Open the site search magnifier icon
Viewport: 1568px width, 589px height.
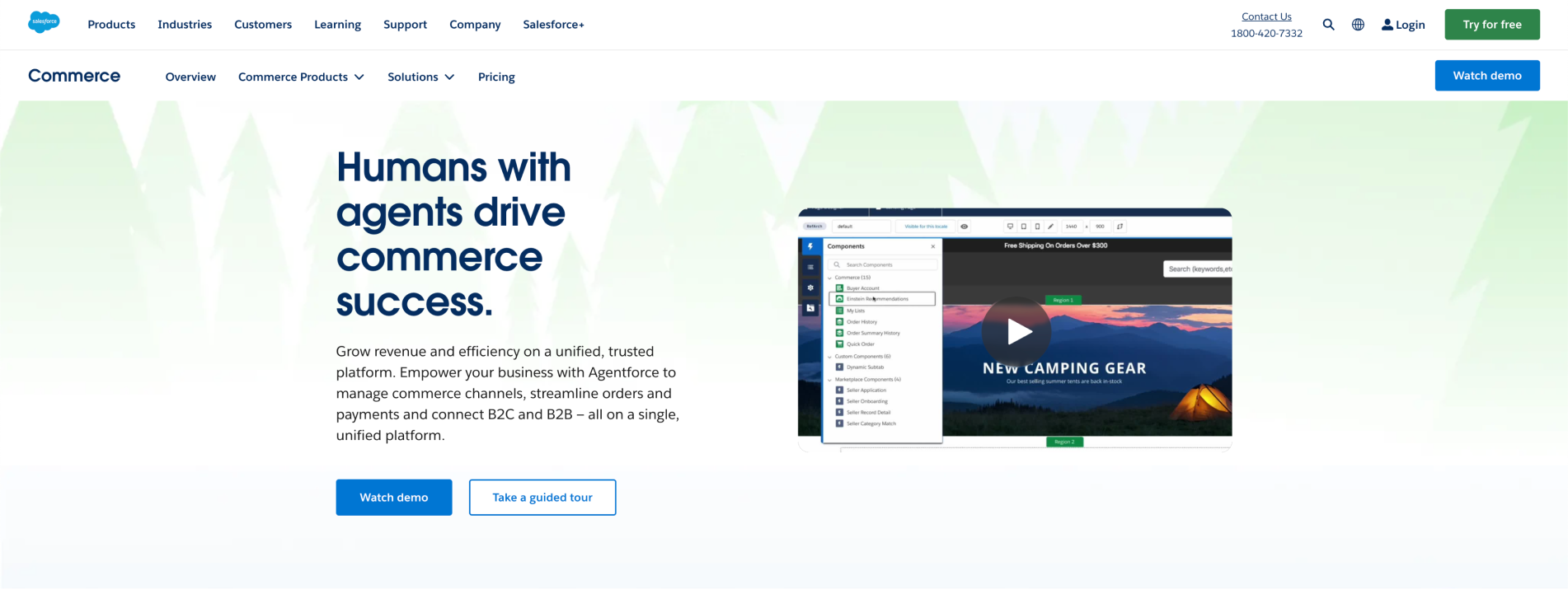1328,25
